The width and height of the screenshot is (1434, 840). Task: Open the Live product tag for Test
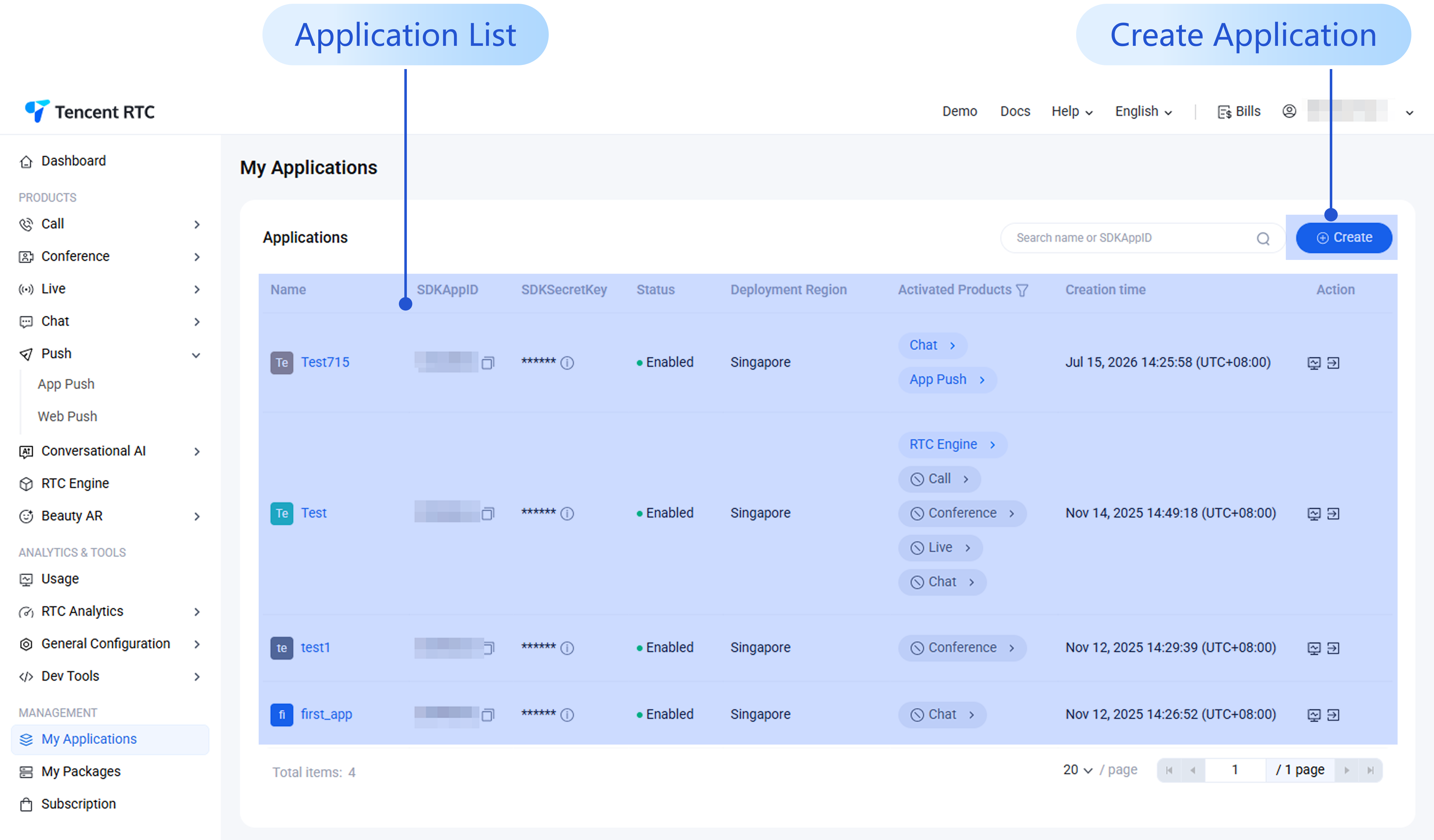coord(940,548)
